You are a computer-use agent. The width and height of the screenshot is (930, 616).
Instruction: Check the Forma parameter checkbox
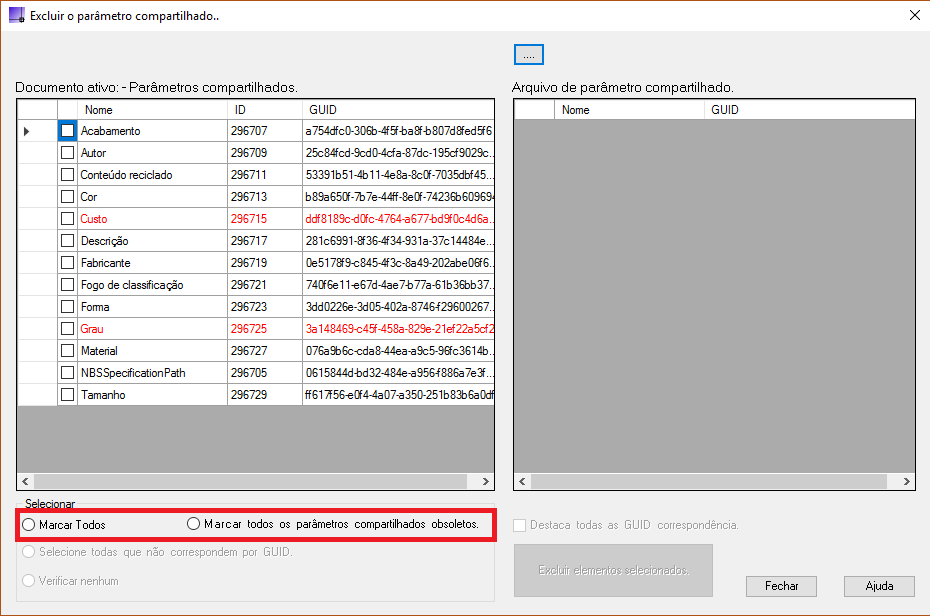[x=68, y=307]
